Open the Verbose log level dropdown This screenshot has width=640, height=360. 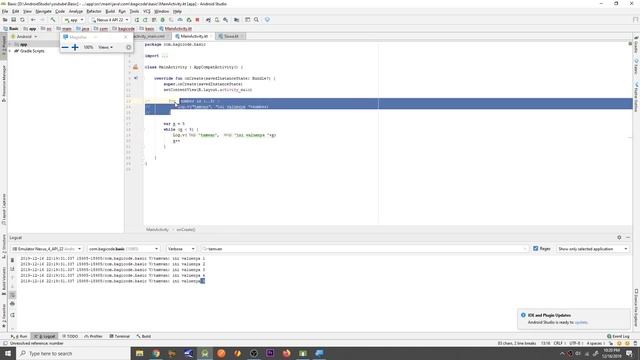[x=181, y=249]
